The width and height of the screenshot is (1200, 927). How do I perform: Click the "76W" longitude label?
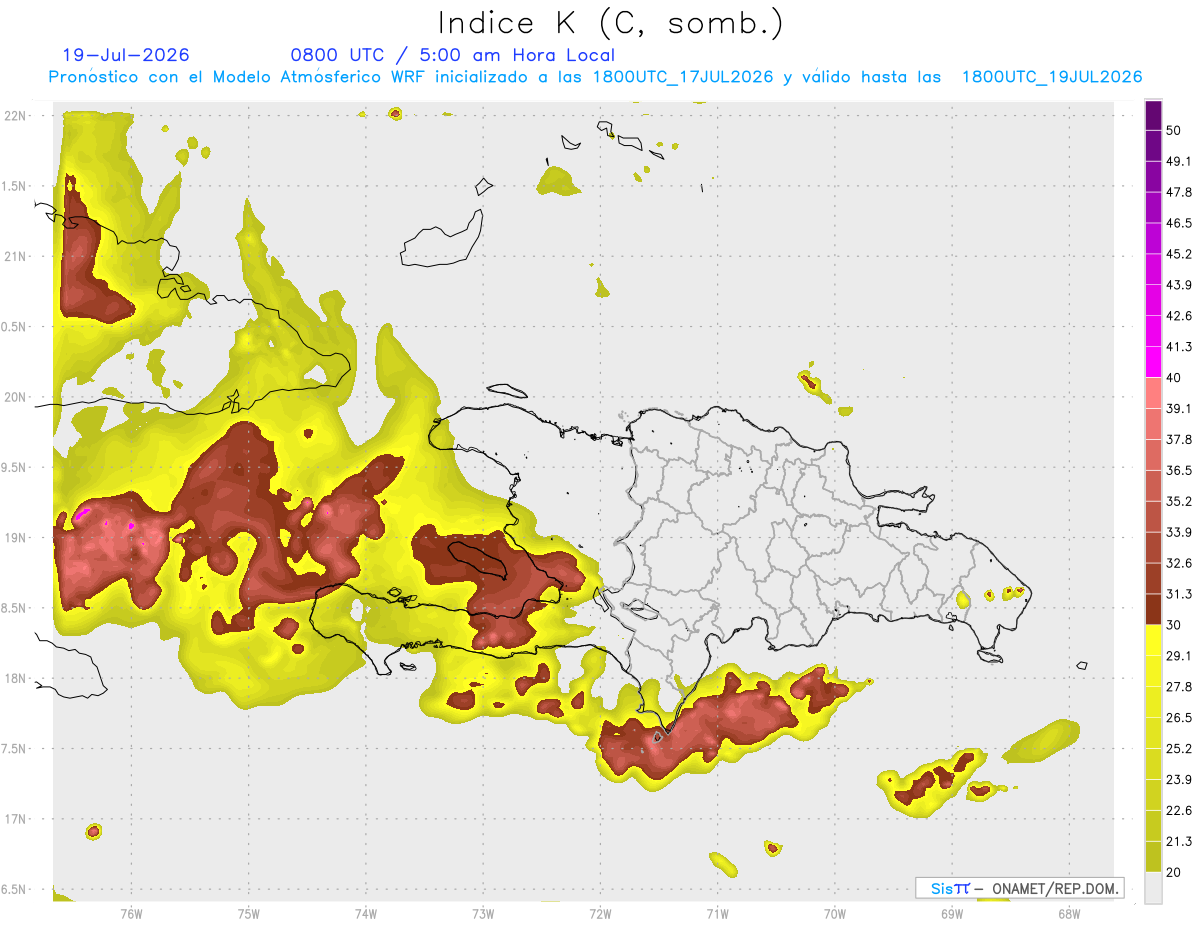click(131, 914)
